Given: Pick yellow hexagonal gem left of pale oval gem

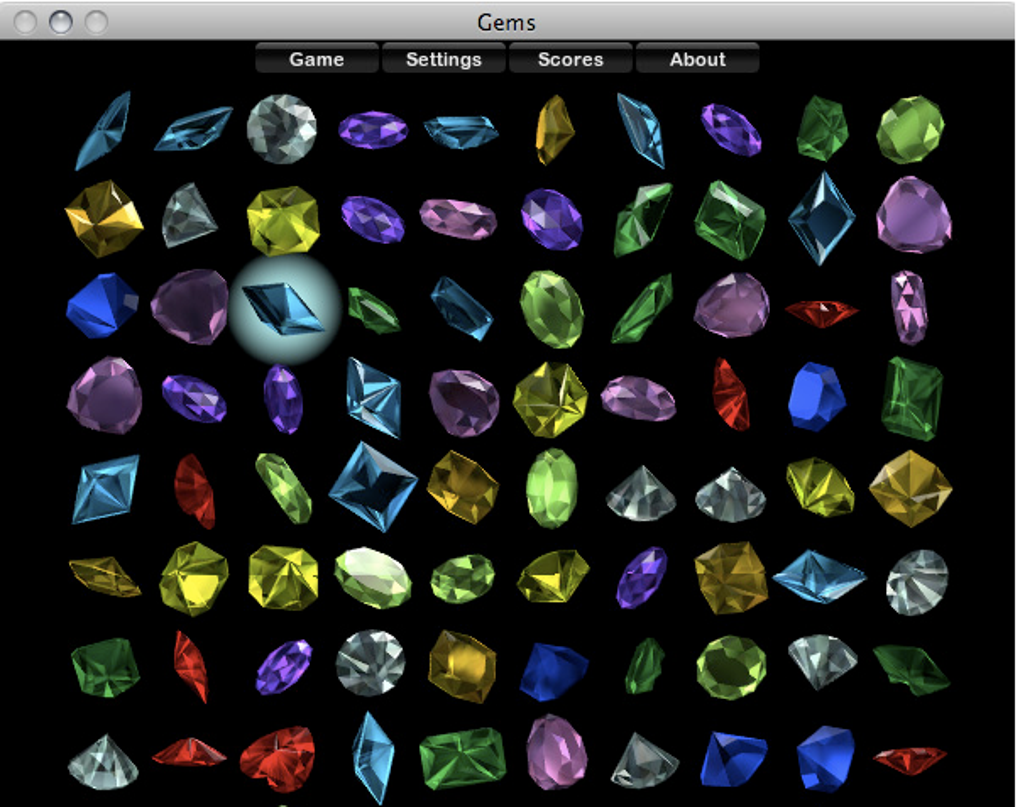Looking at the screenshot, I should click(283, 577).
